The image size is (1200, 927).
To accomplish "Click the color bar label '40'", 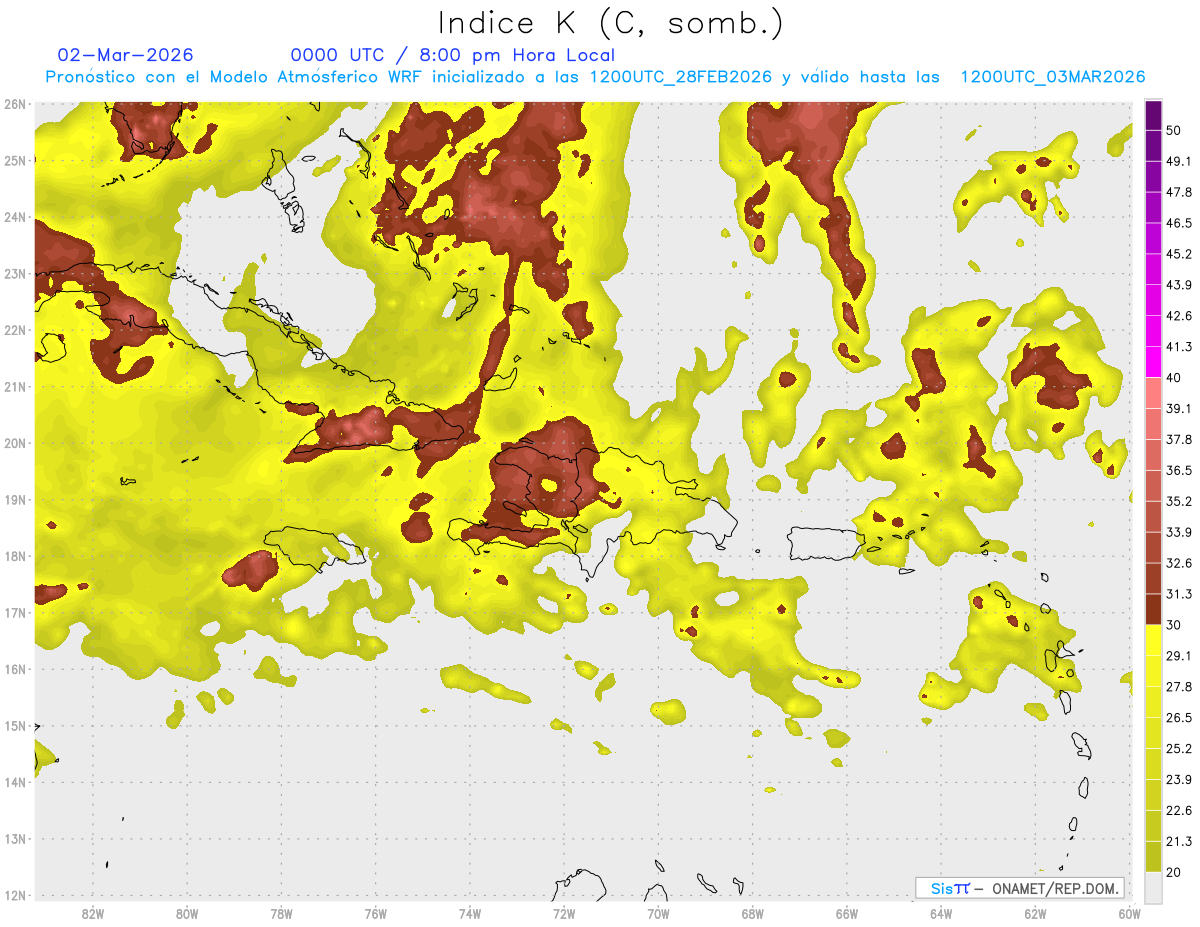I will [1174, 378].
